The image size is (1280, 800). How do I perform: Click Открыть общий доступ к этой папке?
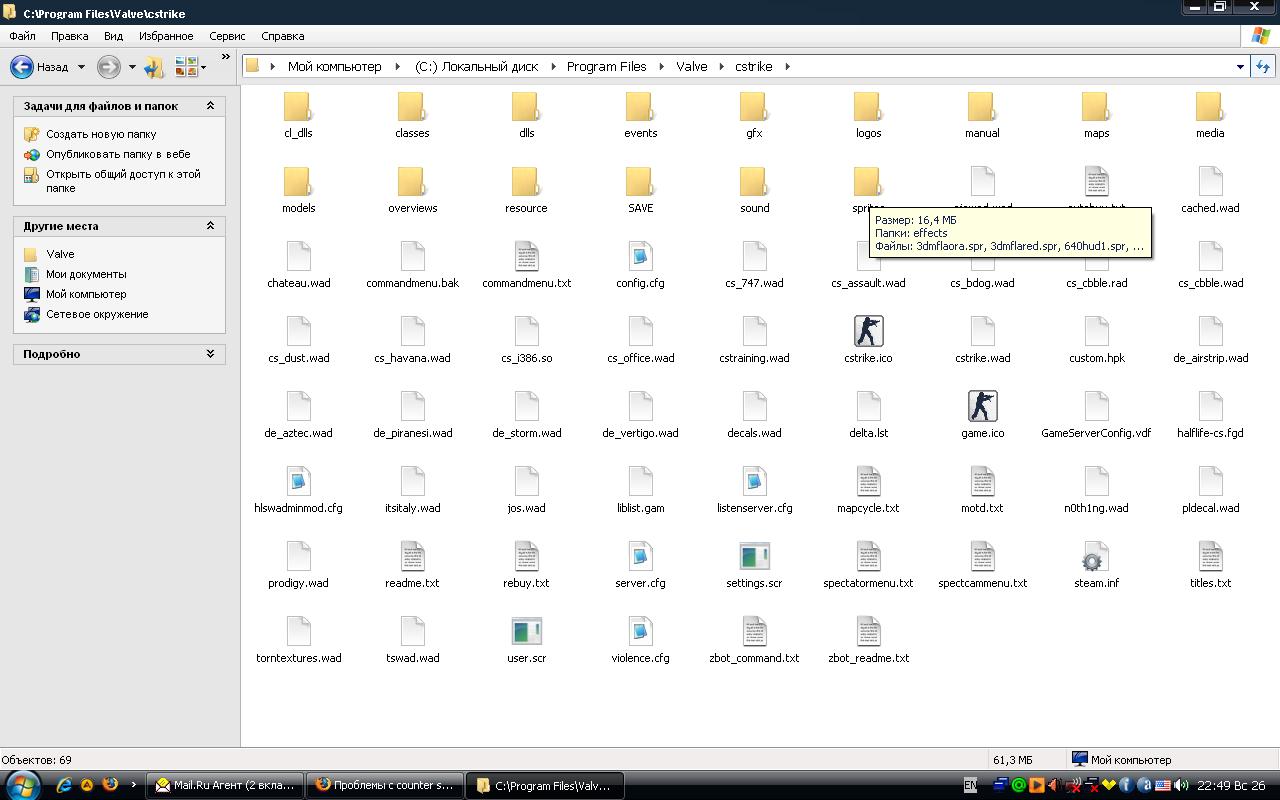[x=123, y=181]
